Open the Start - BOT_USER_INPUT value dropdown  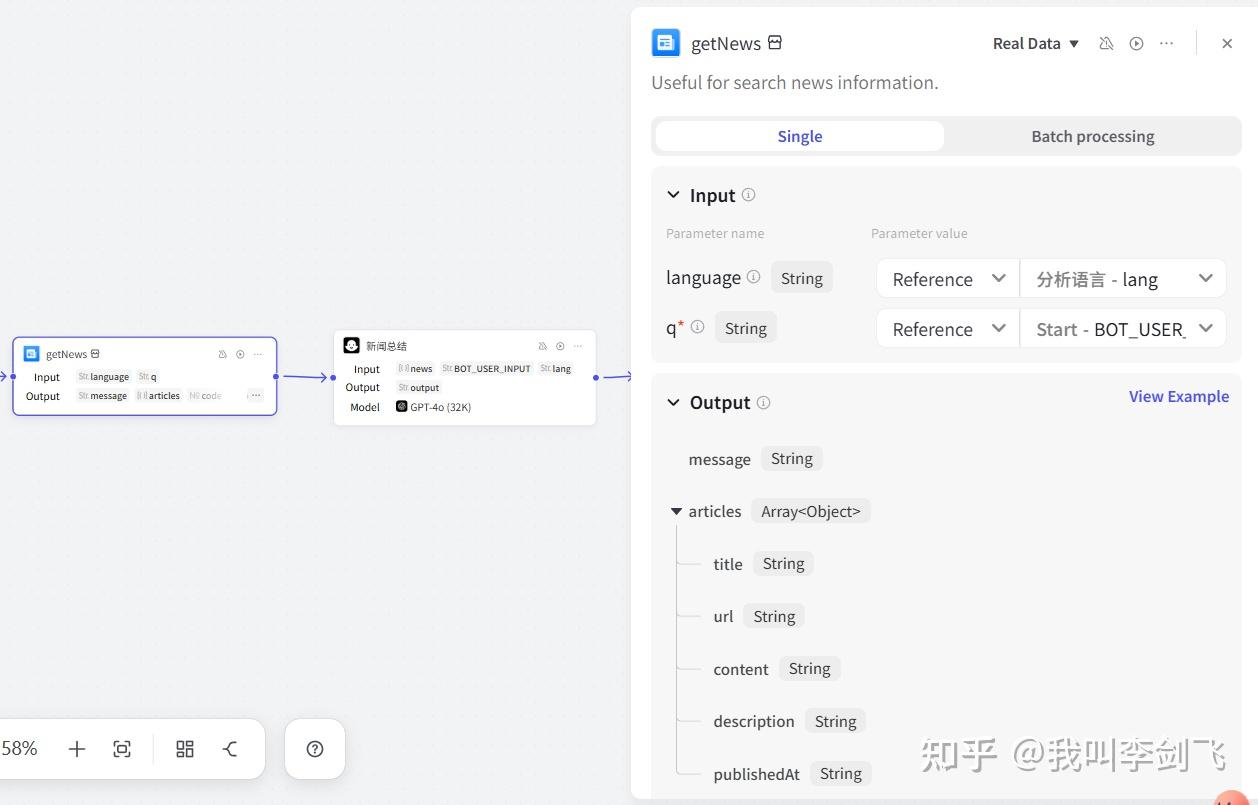pyautogui.click(x=1122, y=329)
